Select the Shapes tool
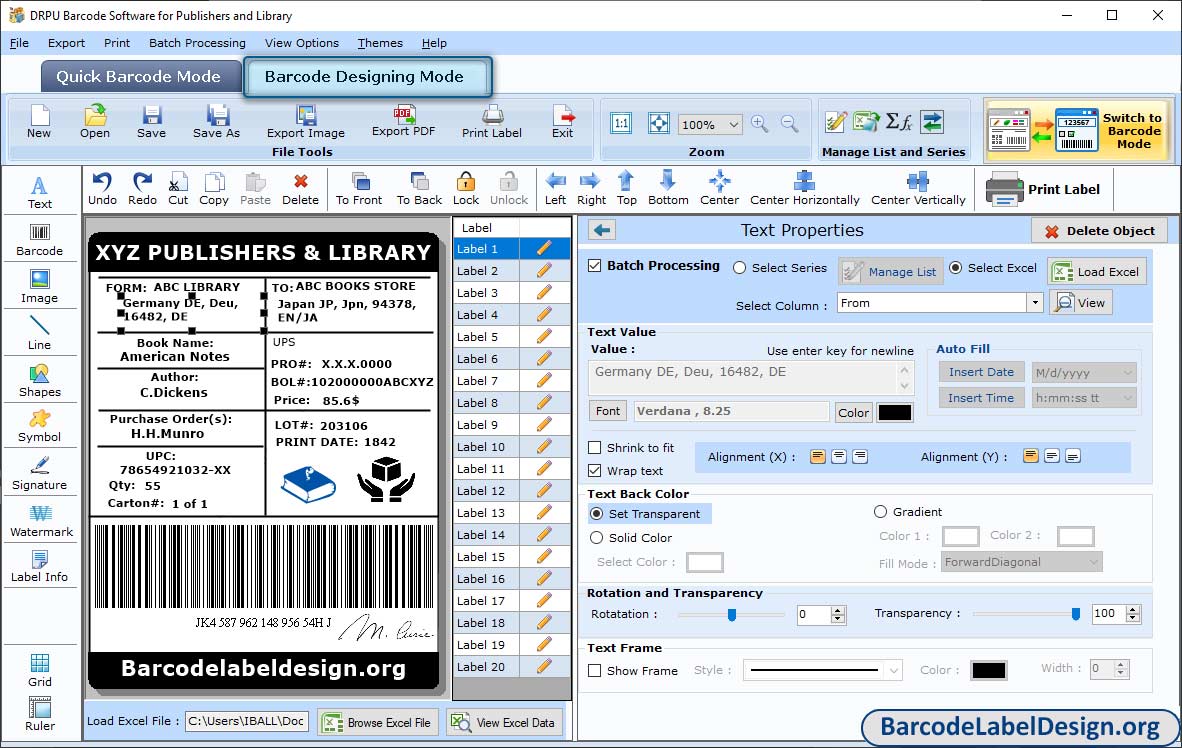 (x=39, y=382)
